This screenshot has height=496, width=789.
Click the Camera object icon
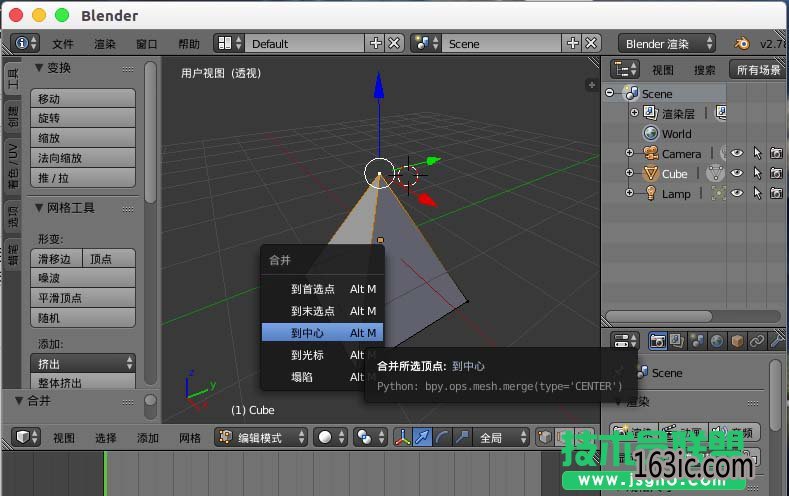(651, 153)
